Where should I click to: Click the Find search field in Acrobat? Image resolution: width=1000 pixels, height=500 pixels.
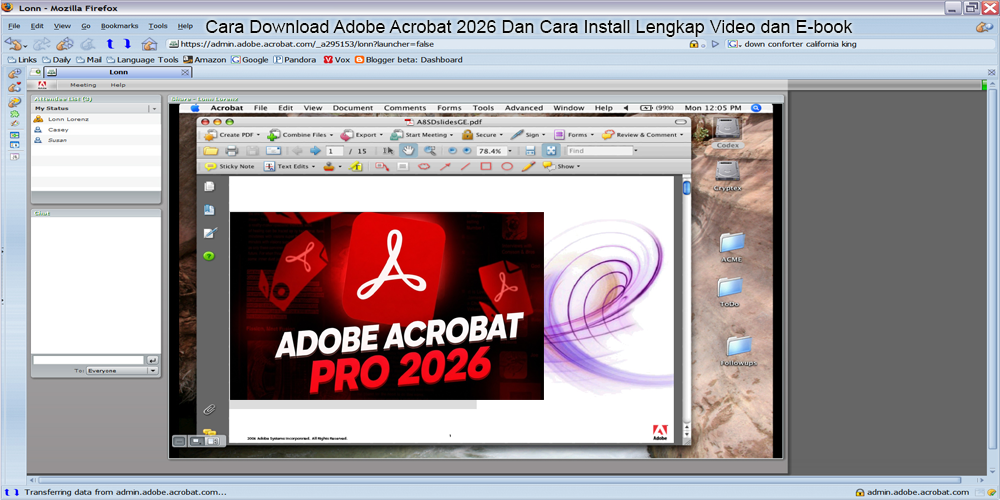coord(599,151)
